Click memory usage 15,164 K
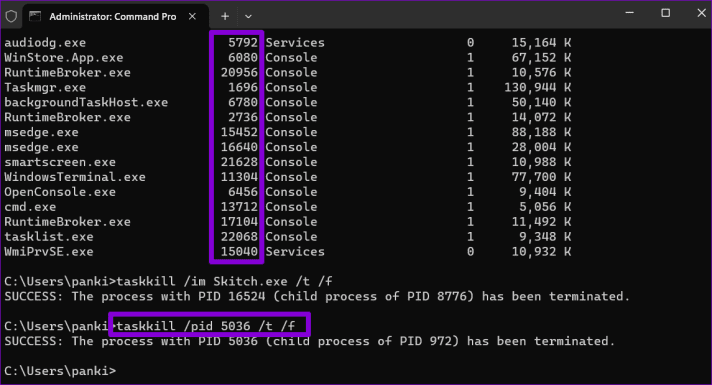712x385 pixels. pyautogui.click(x=541, y=43)
